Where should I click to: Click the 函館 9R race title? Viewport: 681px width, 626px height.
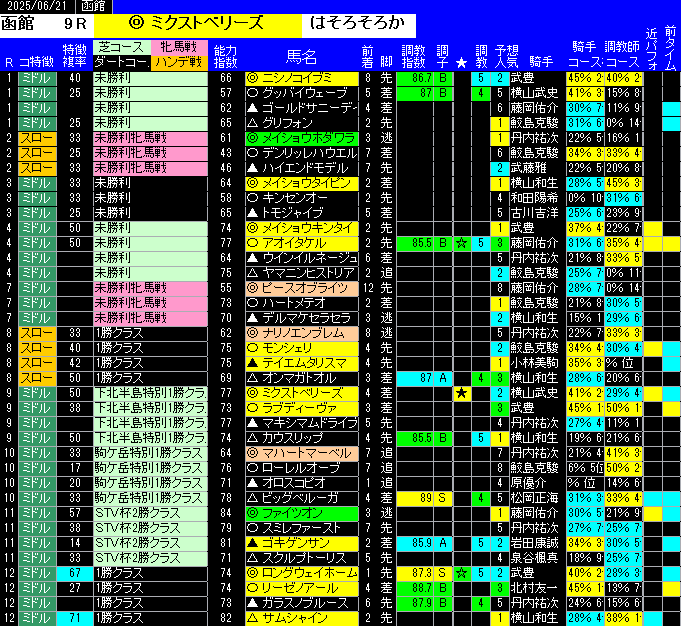click(46, 24)
